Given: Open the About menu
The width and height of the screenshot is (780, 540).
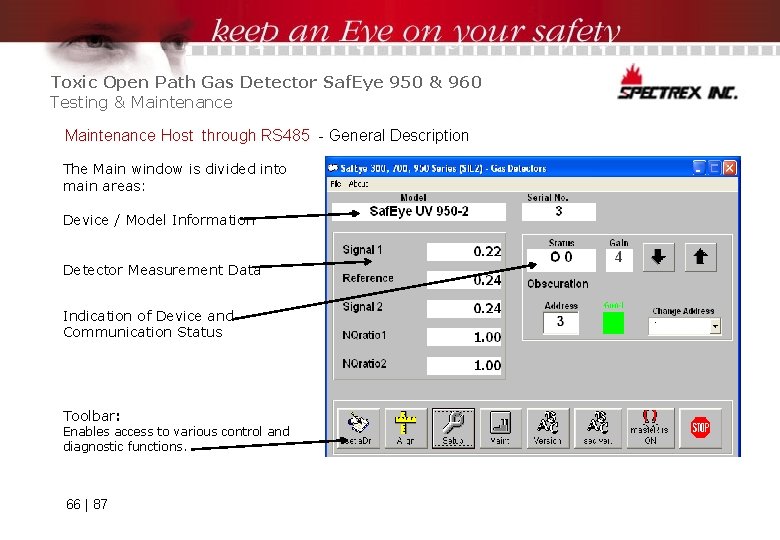Looking at the screenshot, I should point(358,184).
